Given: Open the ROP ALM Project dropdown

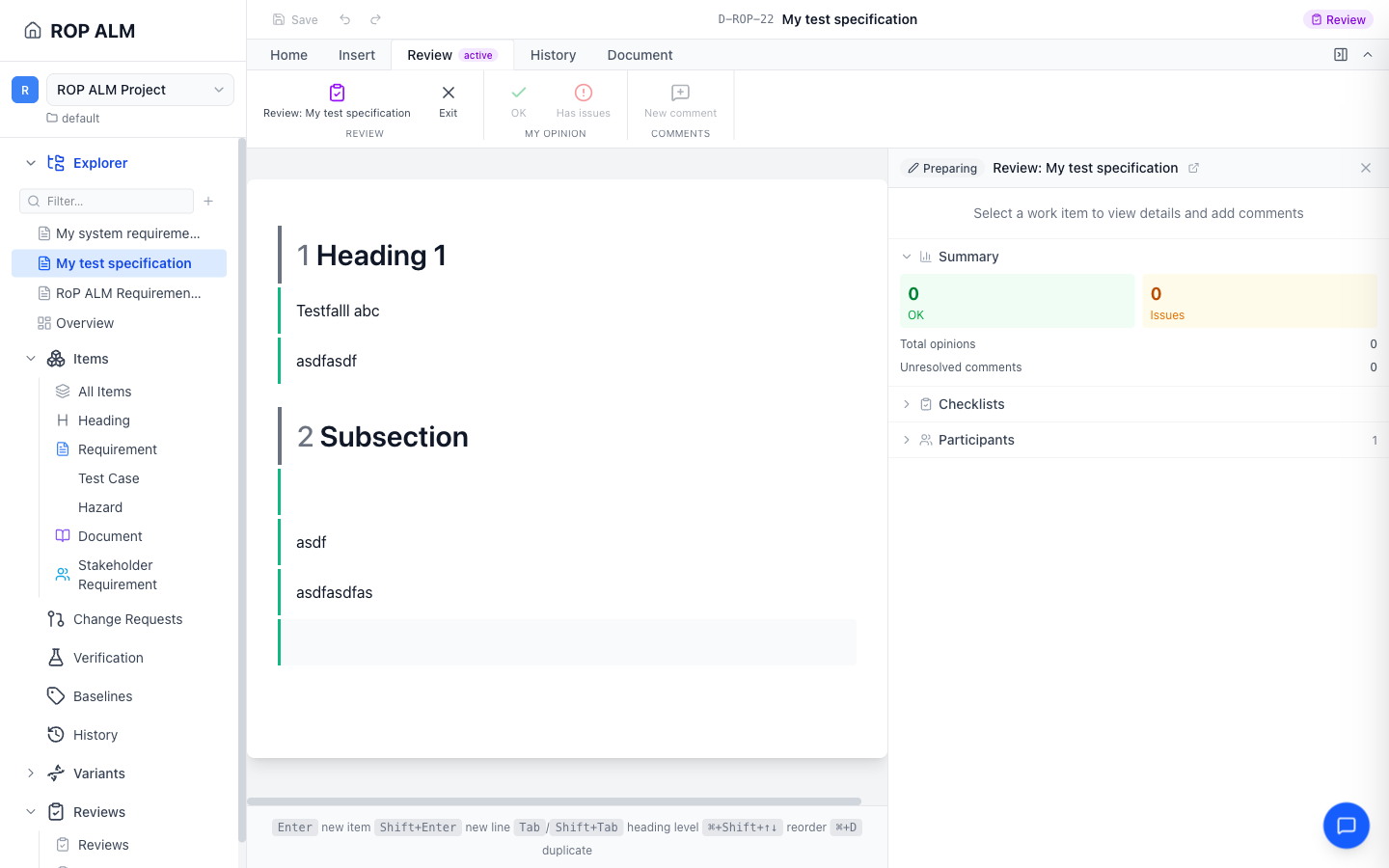Looking at the screenshot, I should point(140,90).
